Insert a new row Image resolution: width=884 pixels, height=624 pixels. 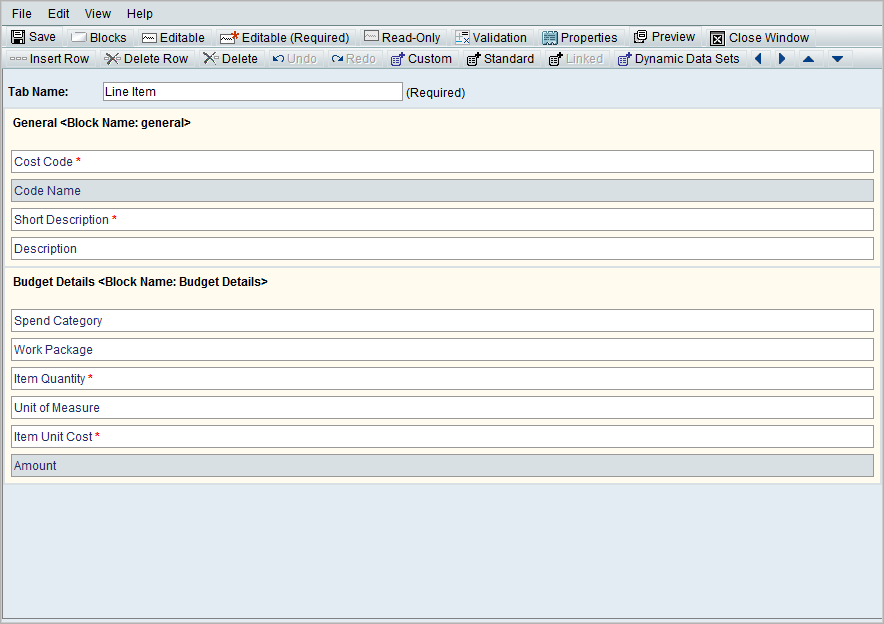point(49,59)
